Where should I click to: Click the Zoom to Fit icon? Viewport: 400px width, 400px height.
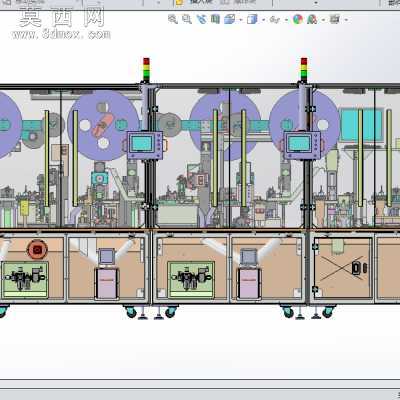tap(173, 19)
